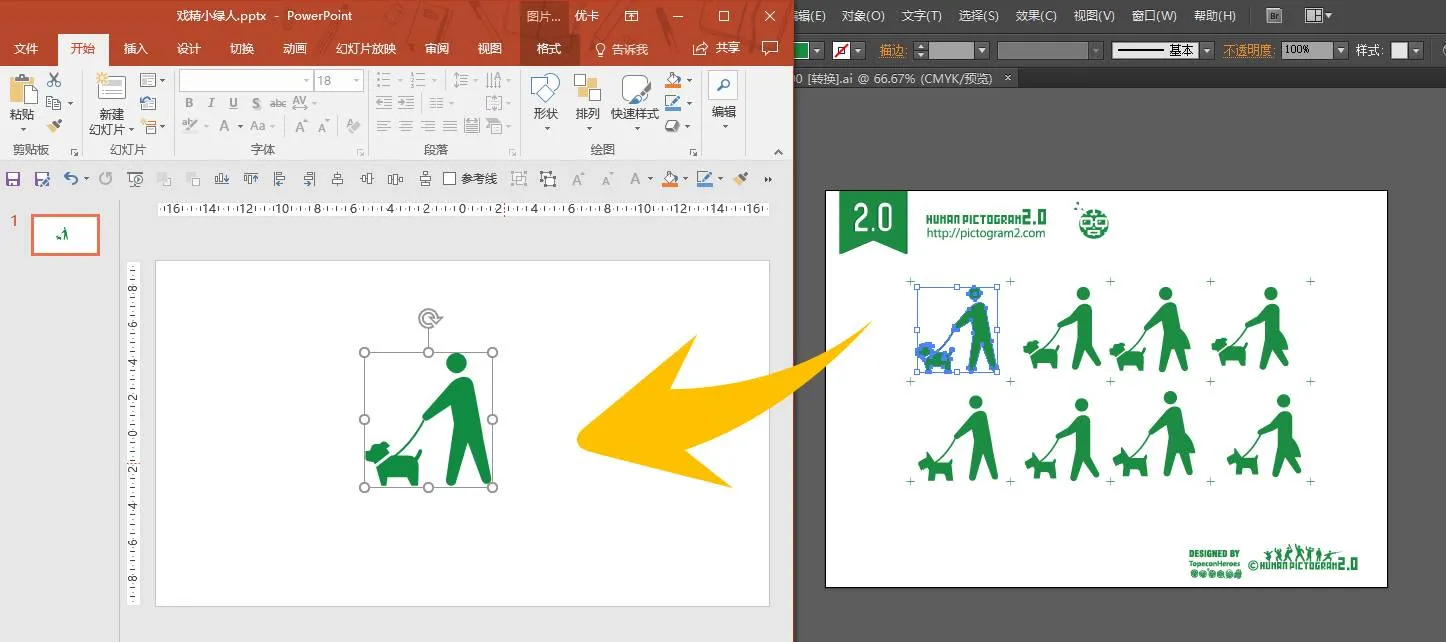Click the Paste clipboard icon

[x=22, y=90]
